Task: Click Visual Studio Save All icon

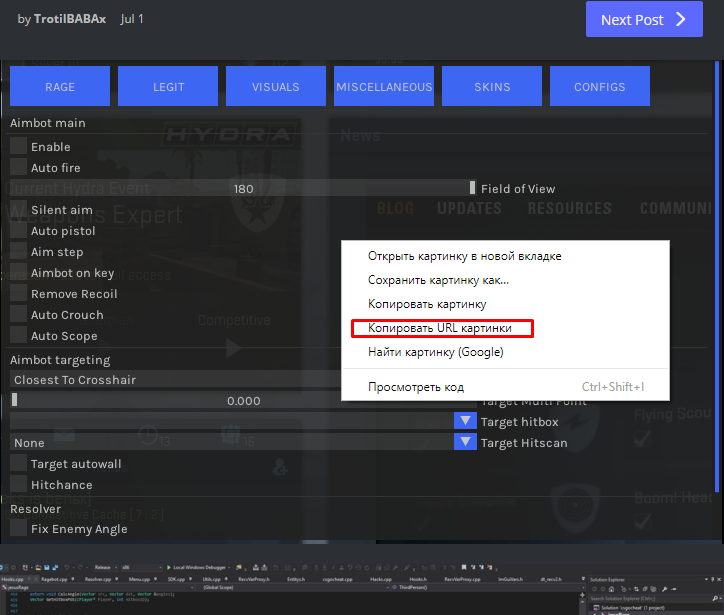Action: 55,567
